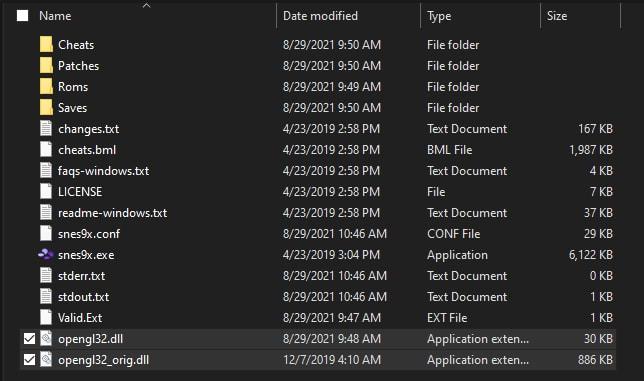Toggle sort arrow above Name column

point(146,5)
